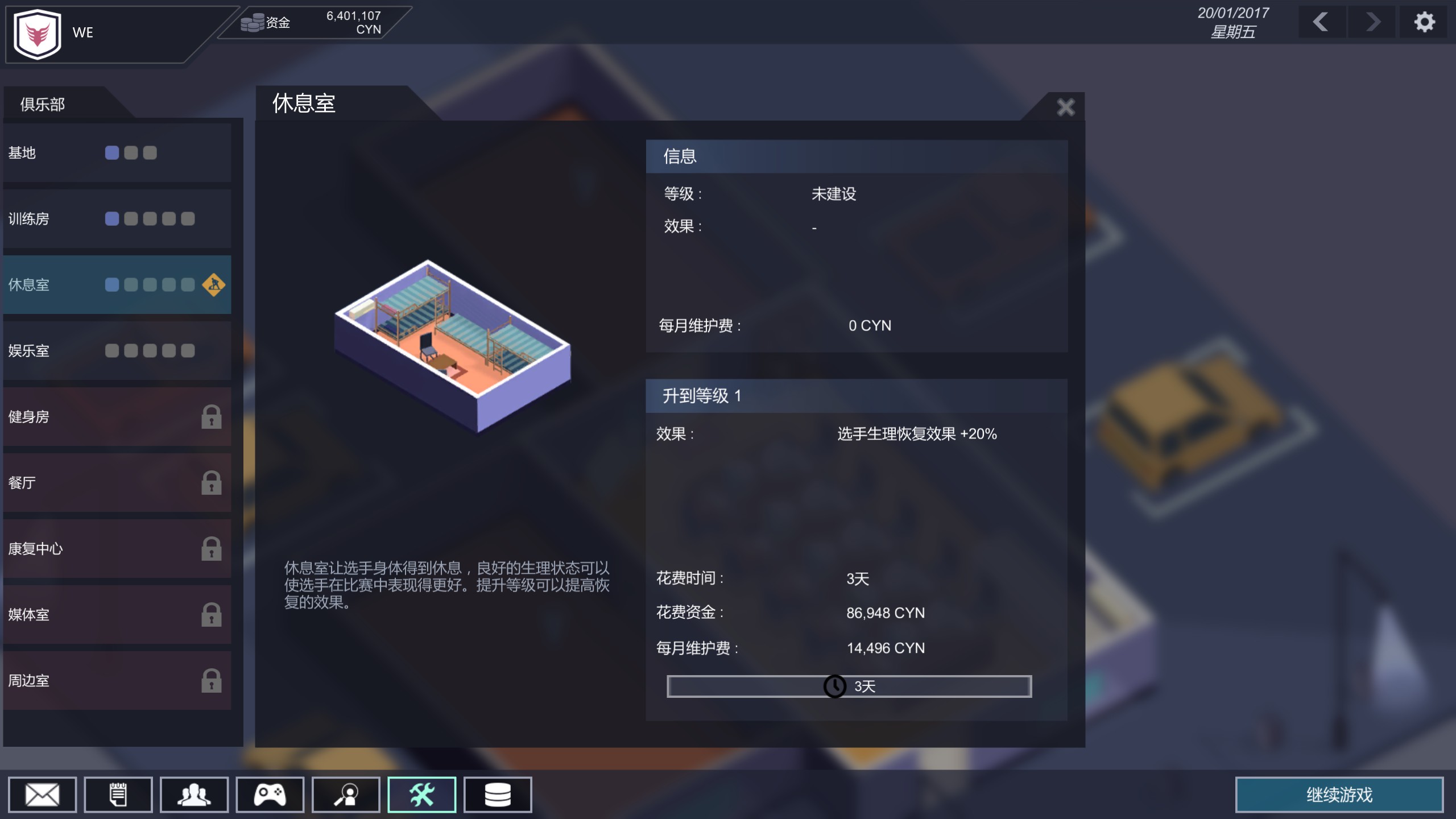This screenshot has height=819, width=1456.
Task: Click the 3天 build progress bar
Action: pyautogui.click(x=849, y=686)
